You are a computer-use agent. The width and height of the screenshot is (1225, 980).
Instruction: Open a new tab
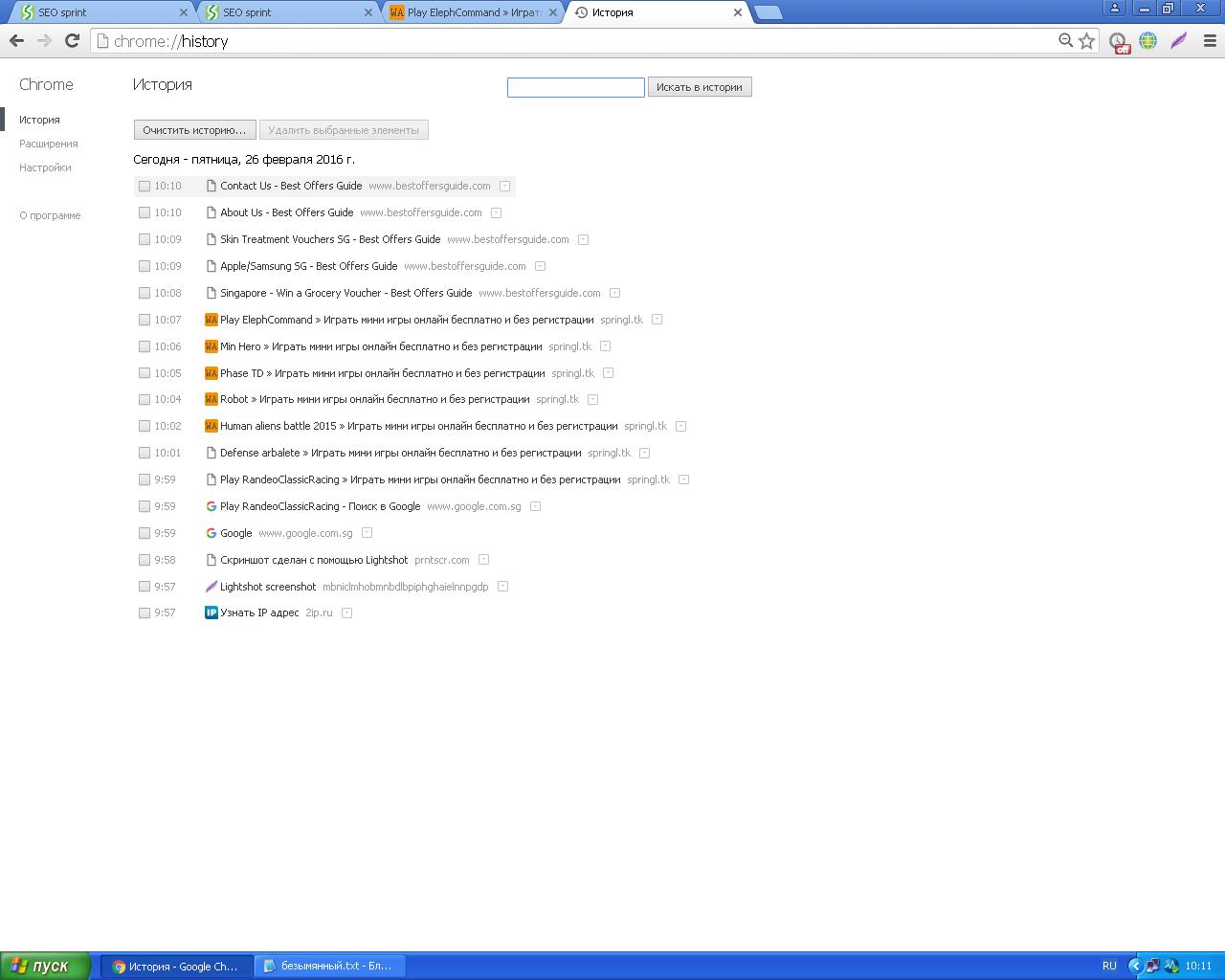coord(768,12)
